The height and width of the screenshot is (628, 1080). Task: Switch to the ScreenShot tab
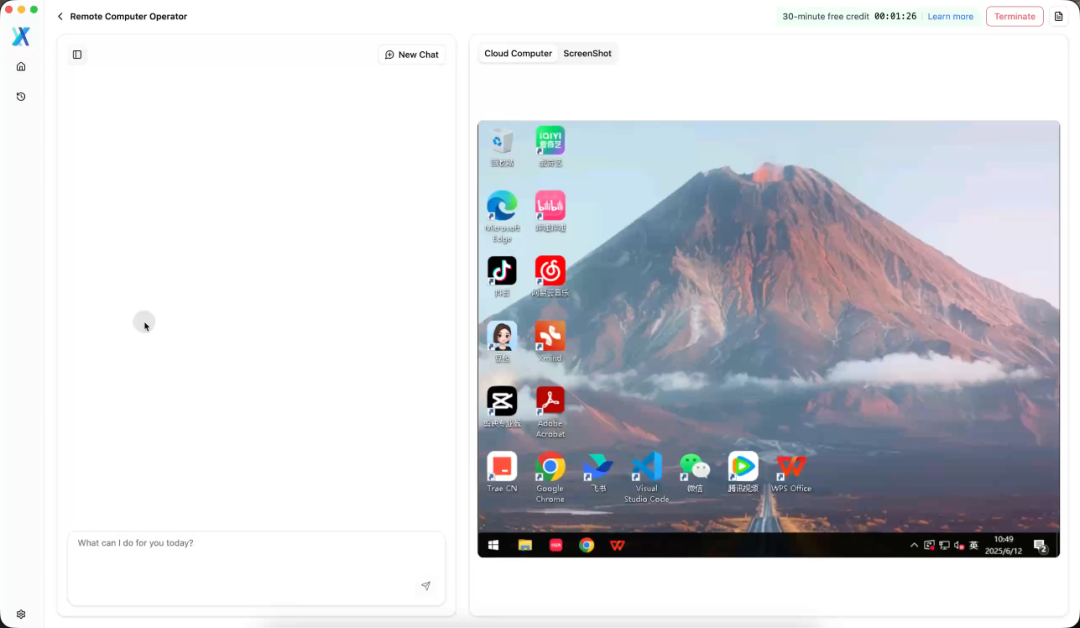[x=587, y=53]
